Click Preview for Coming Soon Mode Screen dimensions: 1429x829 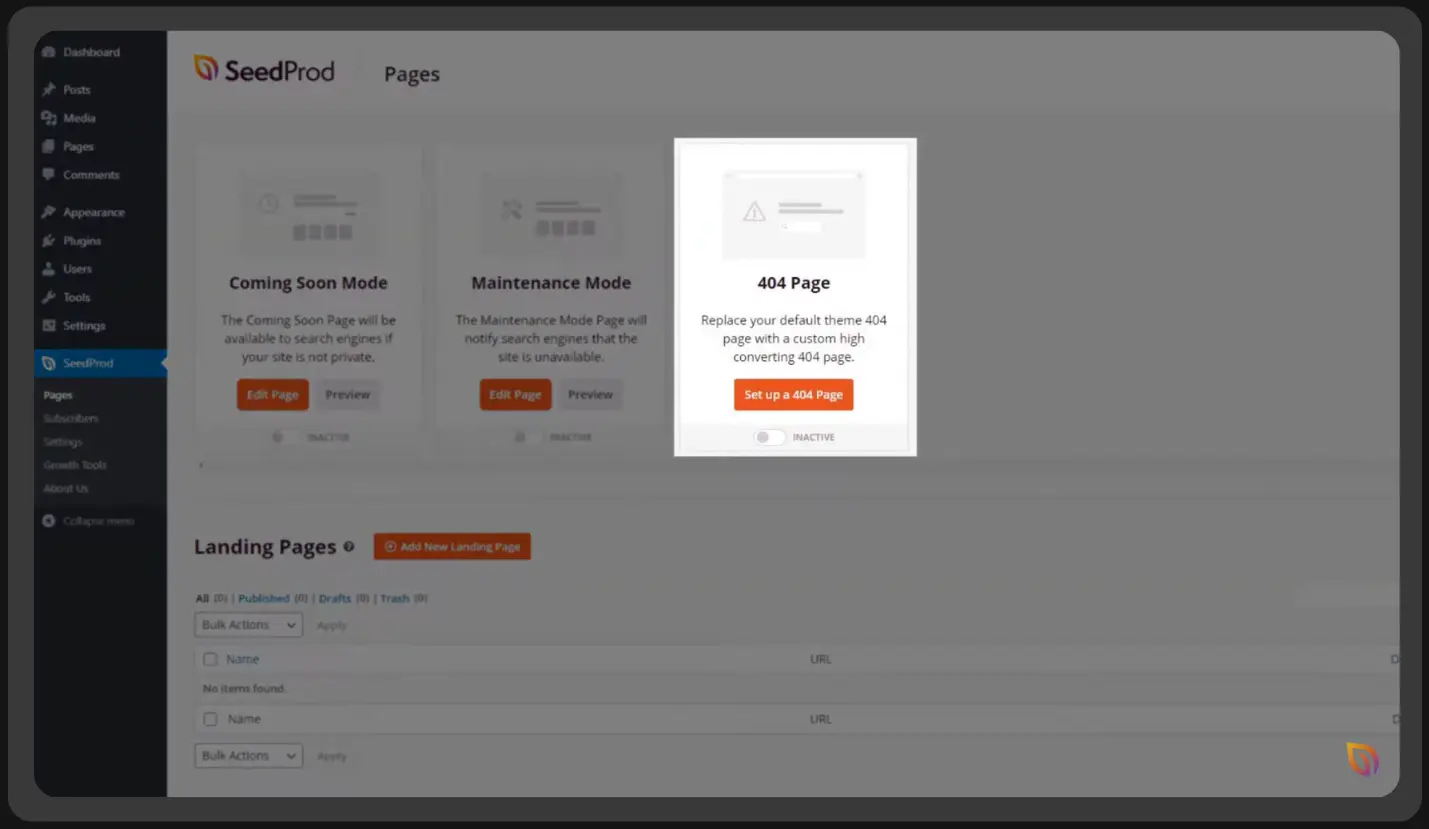[347, 395]
